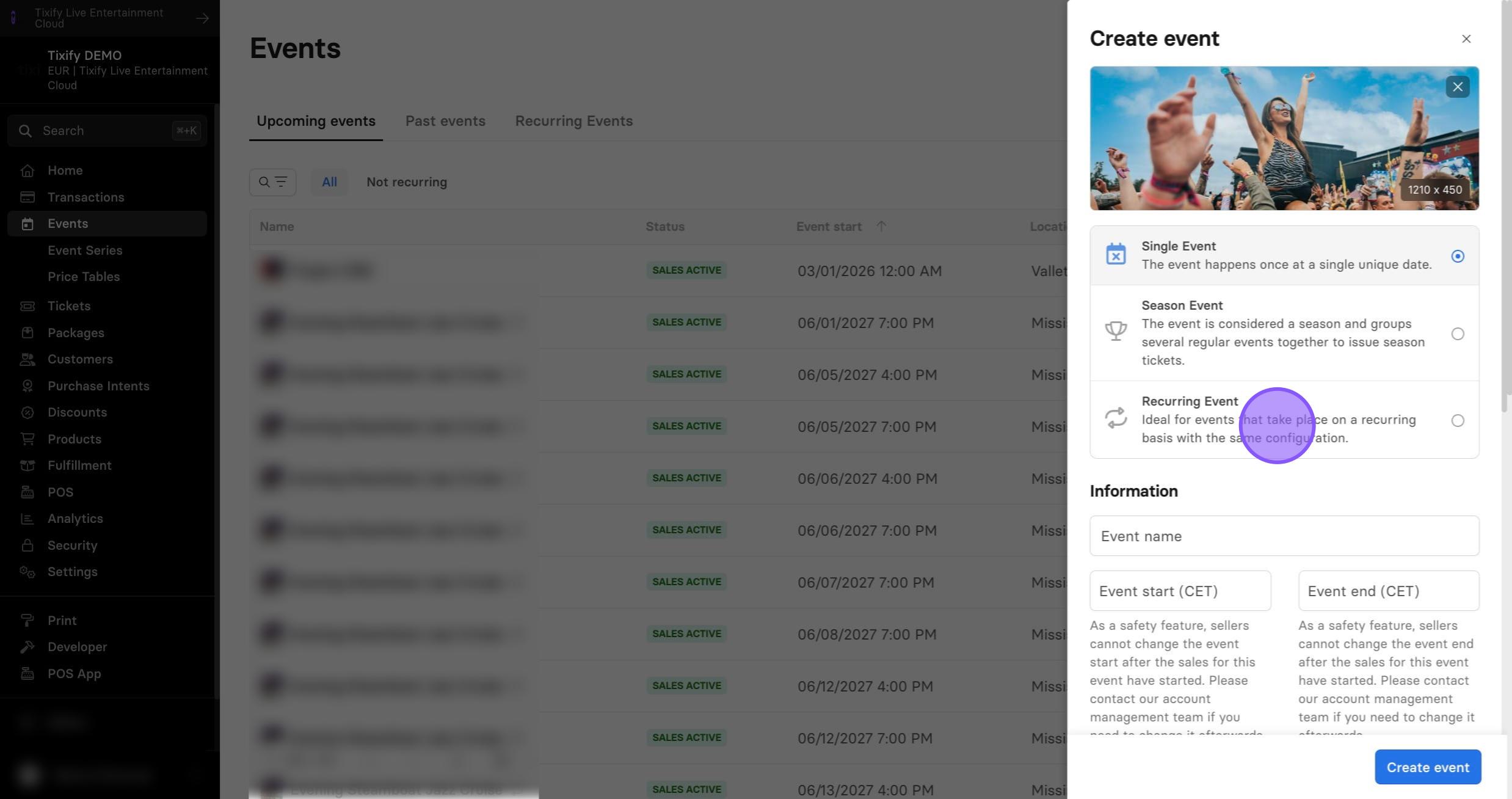This screenshot has width=1512, height=799.
Task: Open Discounts section
Action: [77, 412]
